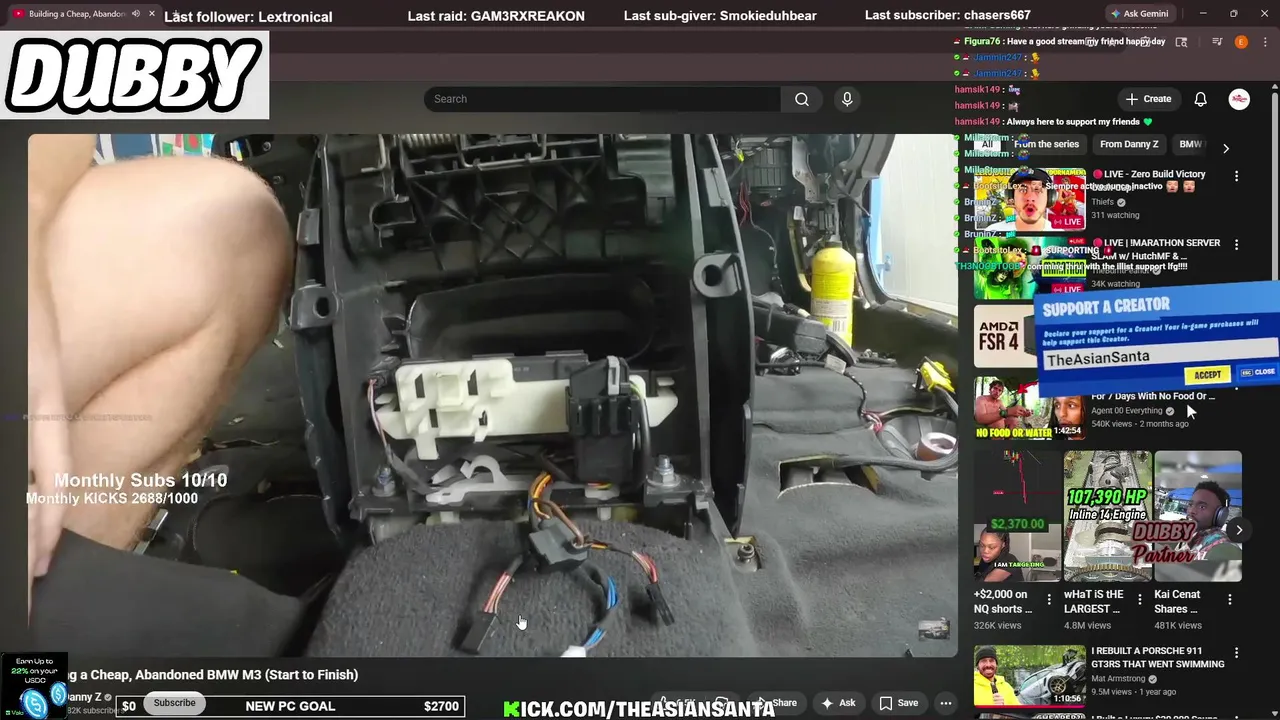Click the Create button
The image size is (1280, 720).
(1148, 99)
